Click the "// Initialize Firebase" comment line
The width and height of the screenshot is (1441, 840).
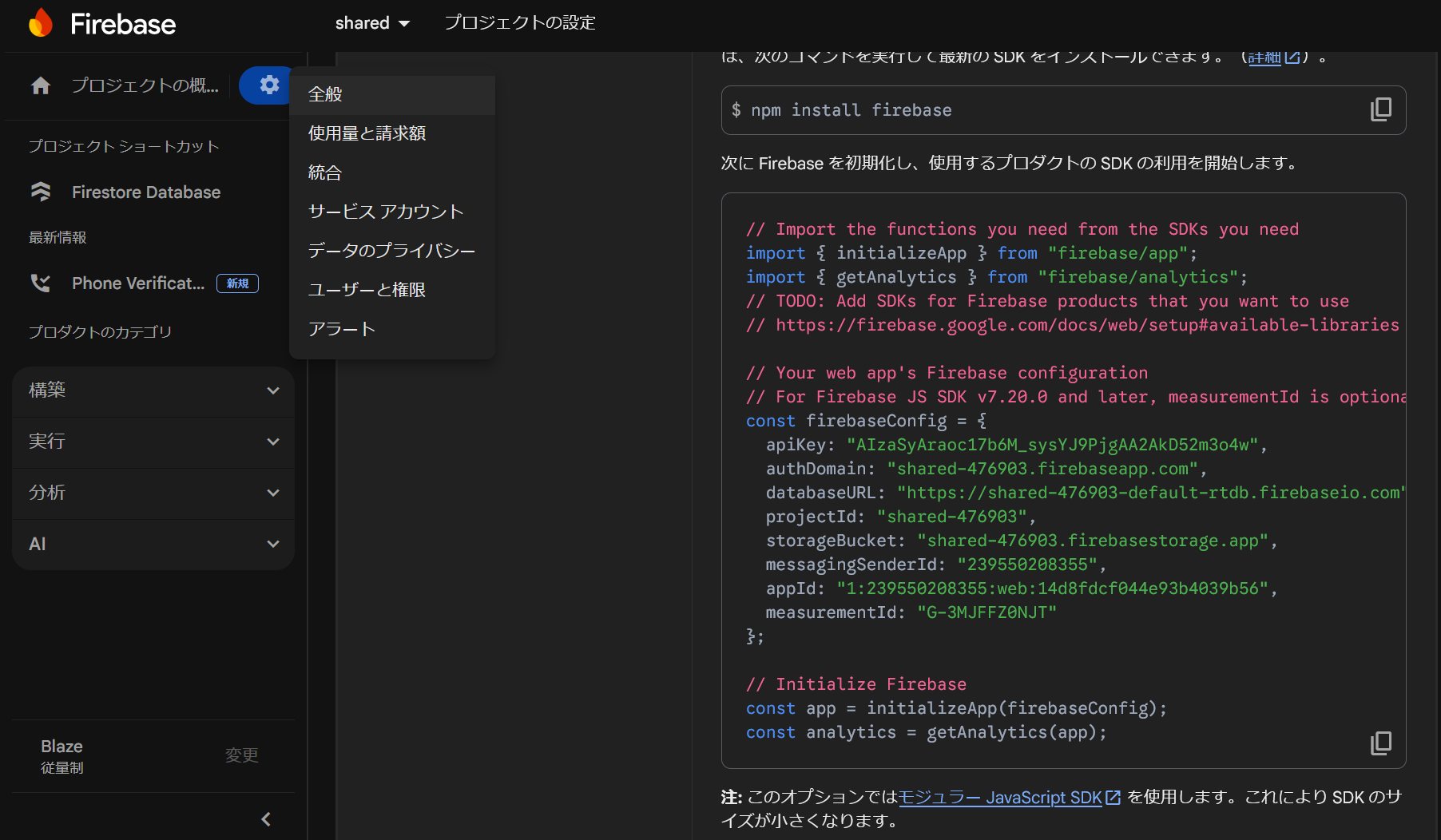click(856, 684)
